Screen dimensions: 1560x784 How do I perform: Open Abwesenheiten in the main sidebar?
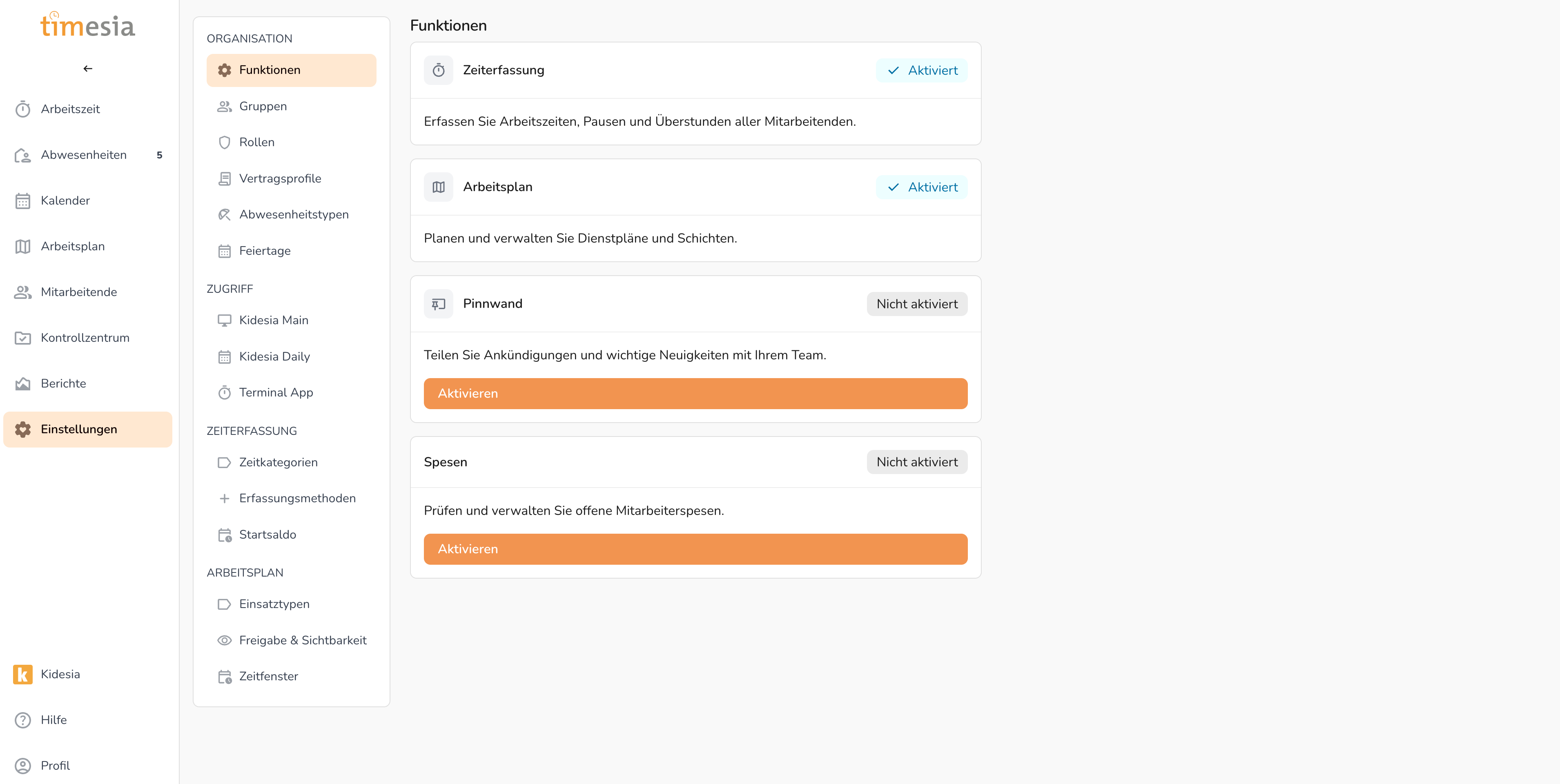pos(84,155)
